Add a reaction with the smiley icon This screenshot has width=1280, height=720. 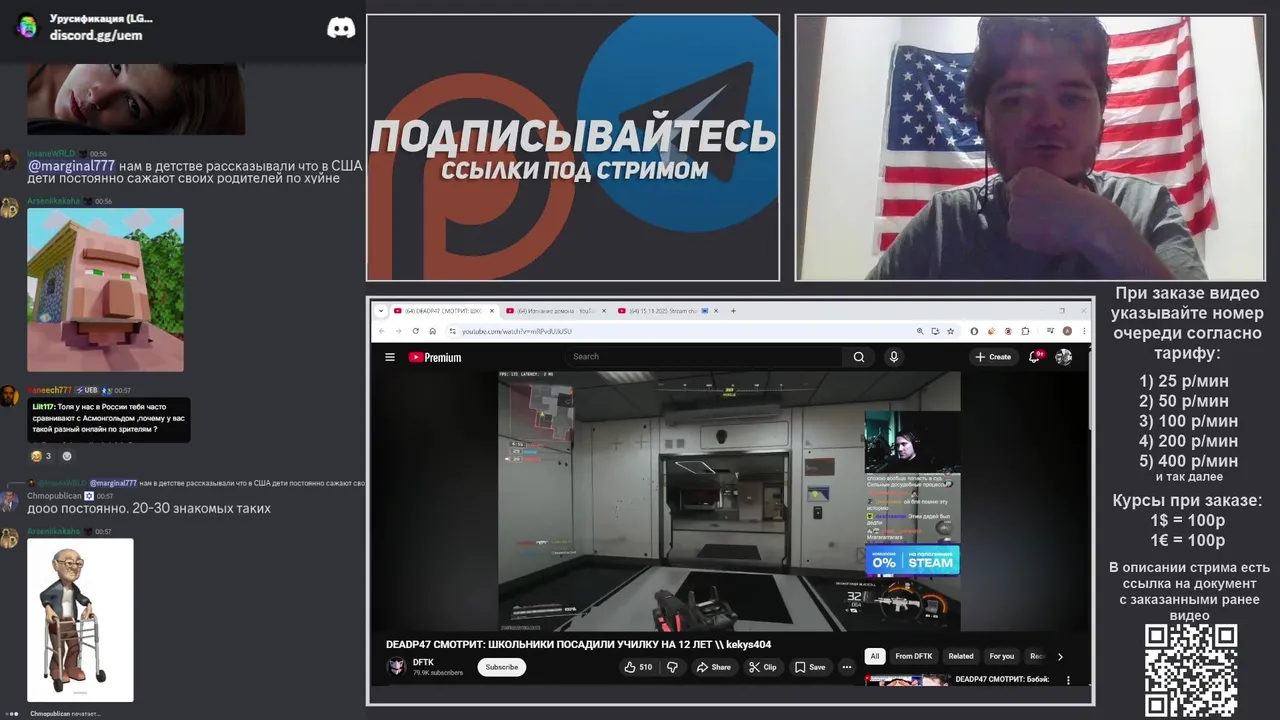(67, 456)
